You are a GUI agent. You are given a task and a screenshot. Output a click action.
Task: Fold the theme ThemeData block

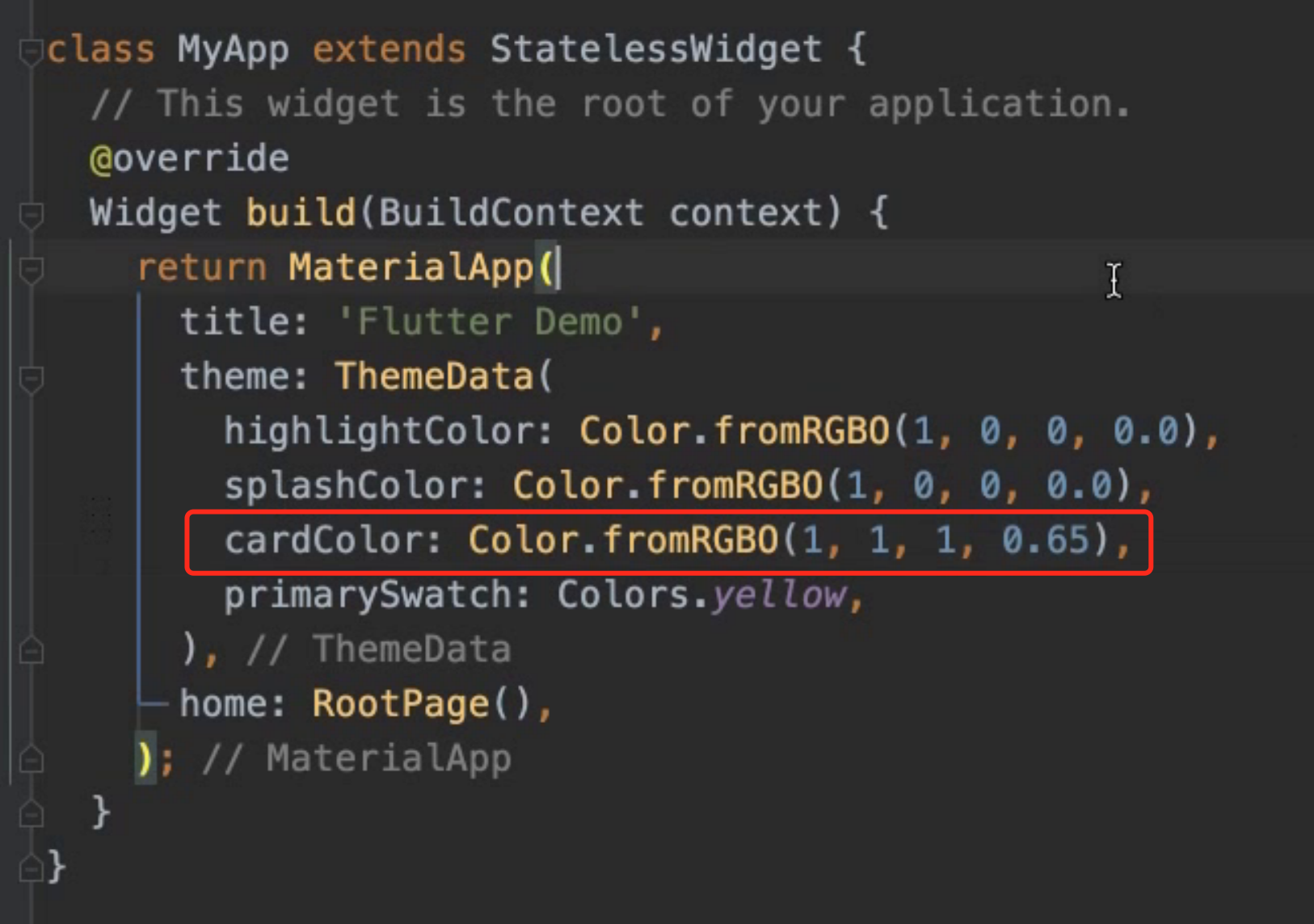tap(31, 379)
